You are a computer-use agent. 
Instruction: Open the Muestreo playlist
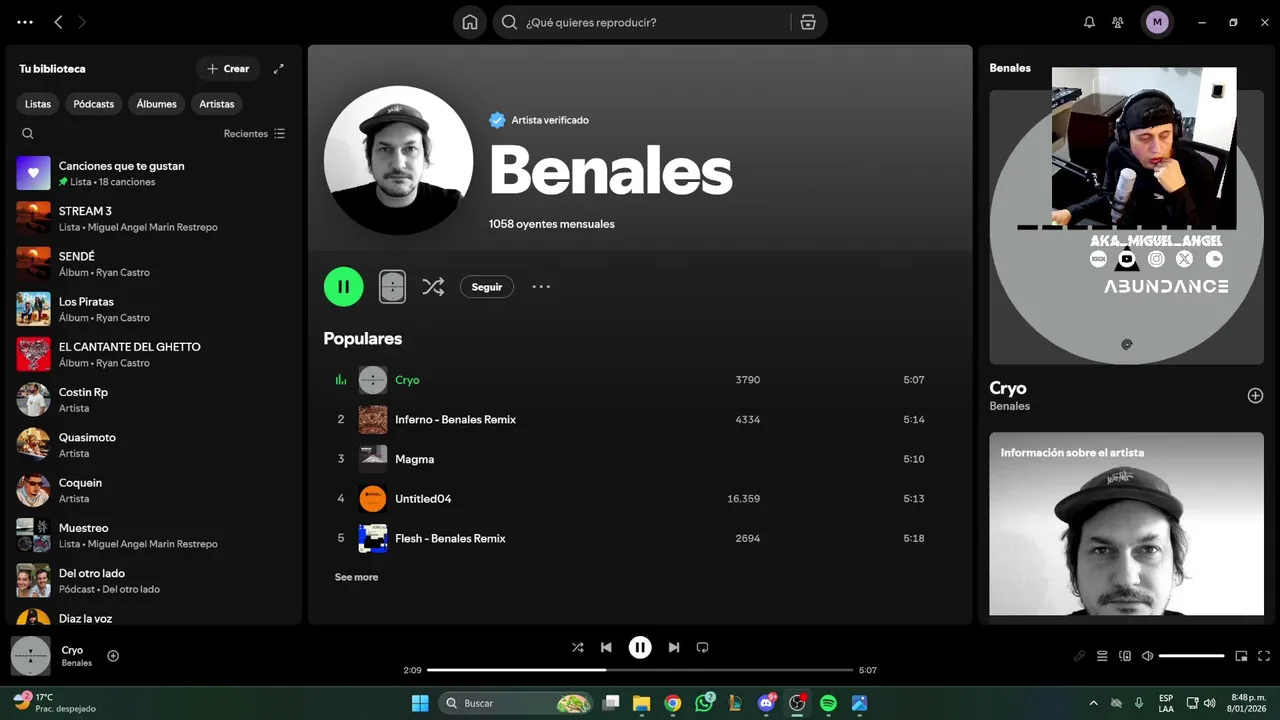(153, 535)
